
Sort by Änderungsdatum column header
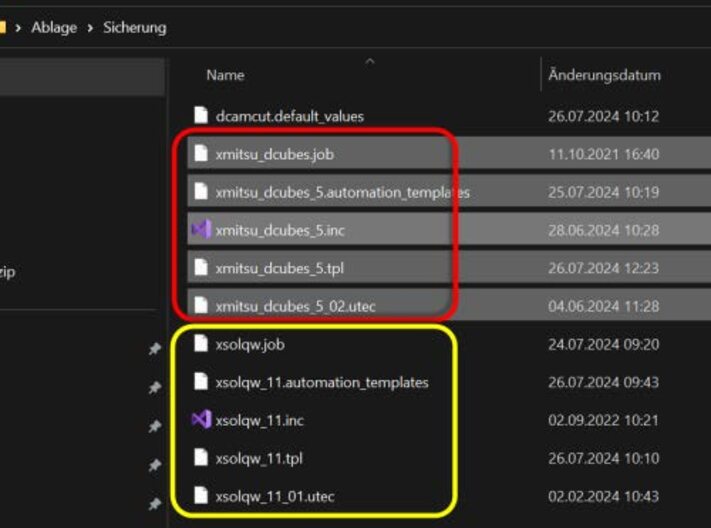click(x=604, y=75)
